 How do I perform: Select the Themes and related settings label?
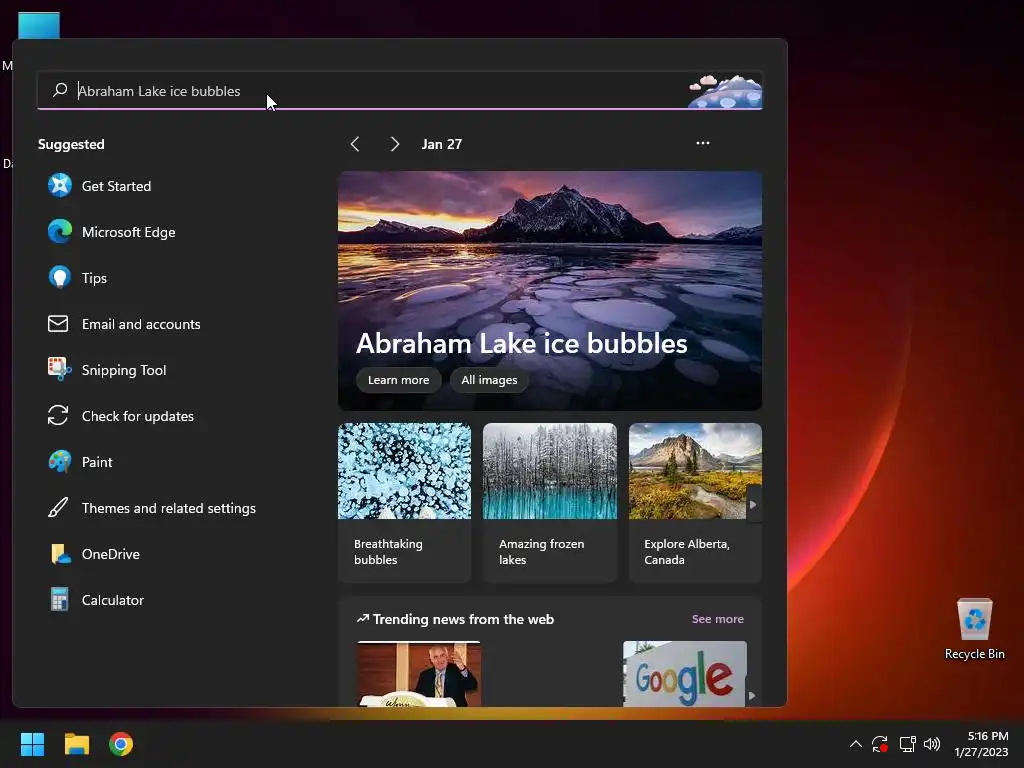click(x=168, y=507)
